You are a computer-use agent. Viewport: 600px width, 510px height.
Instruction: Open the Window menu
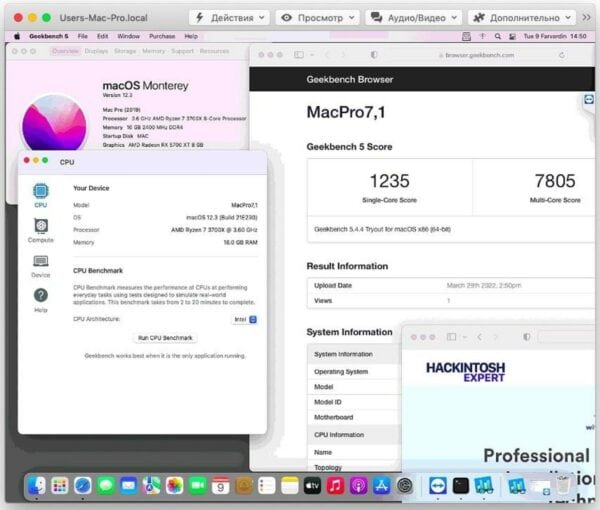pos(129,36)
